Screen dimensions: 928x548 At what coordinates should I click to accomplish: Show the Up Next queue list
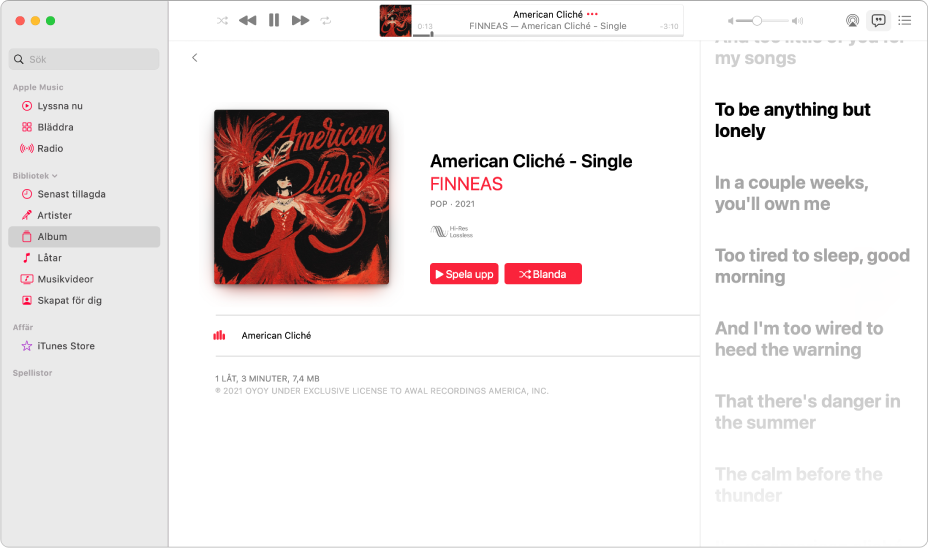(904, 21)
